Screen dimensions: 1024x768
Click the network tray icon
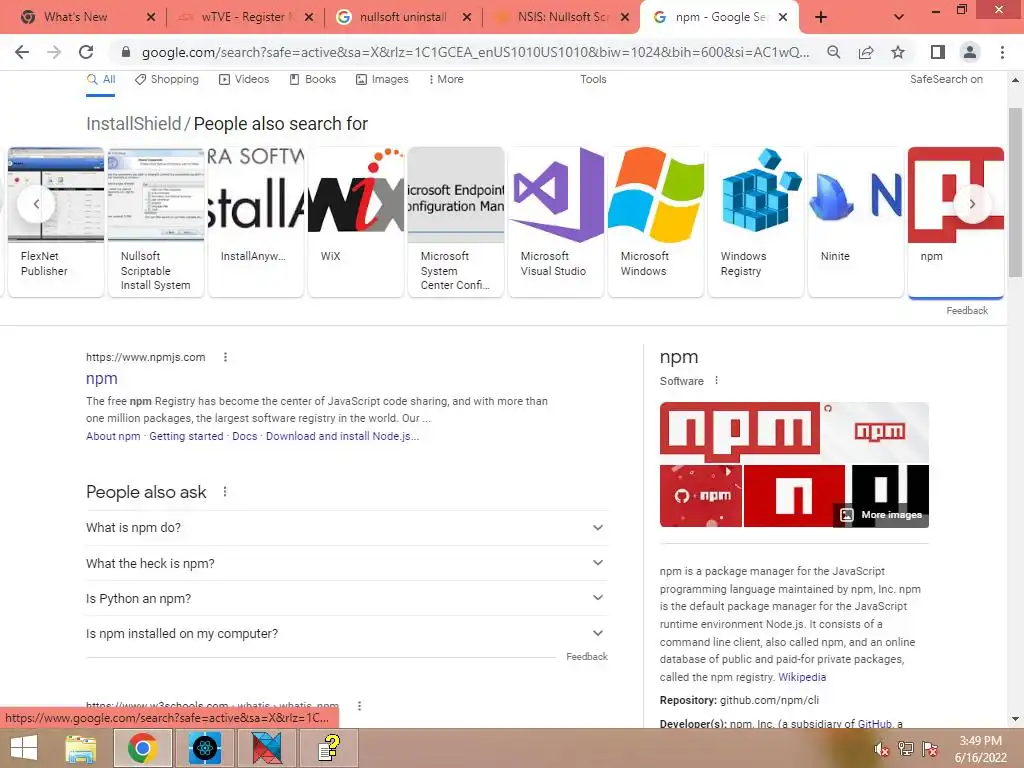click(906, 749)
